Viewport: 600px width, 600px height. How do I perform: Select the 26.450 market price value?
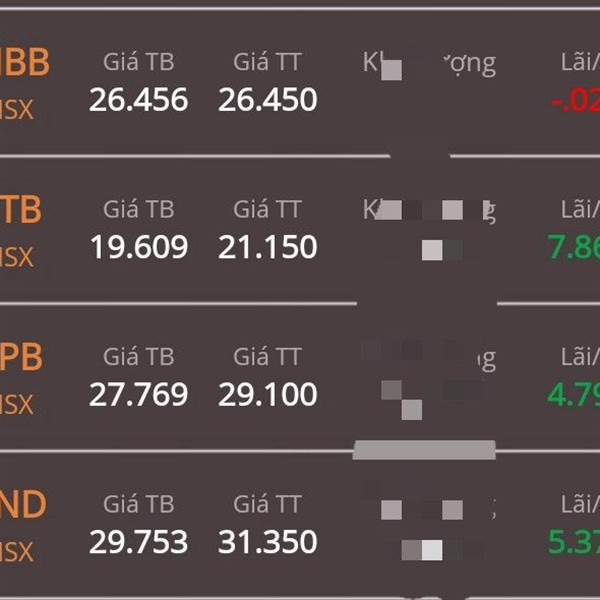[x=268, y=99]
